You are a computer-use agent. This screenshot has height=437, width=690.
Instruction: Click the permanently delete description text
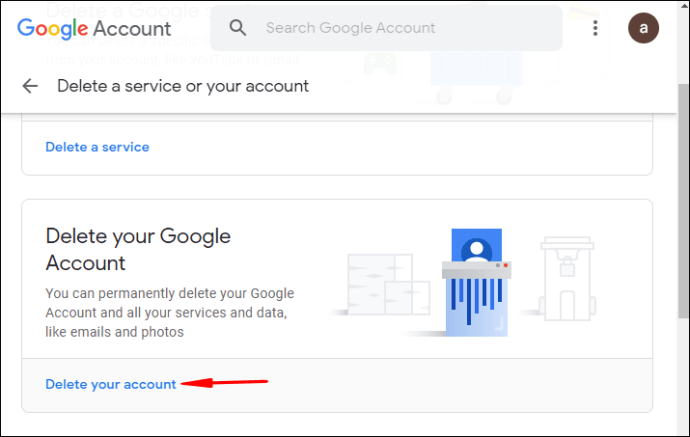pyautogui.click(x=169, y=312)
